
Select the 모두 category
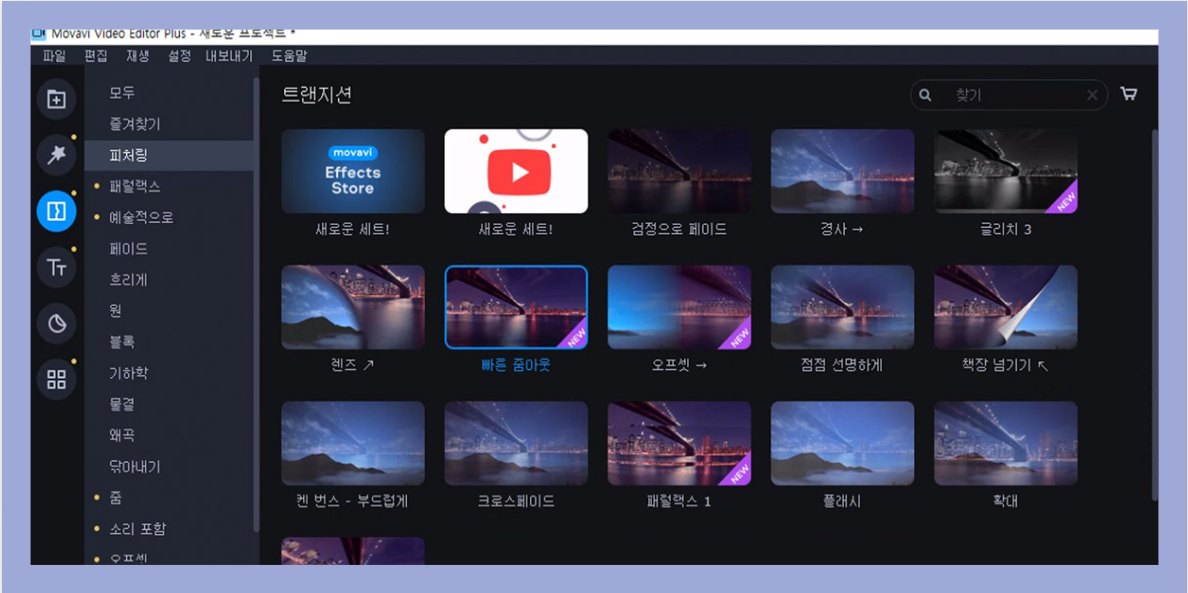tap(122, 93)
